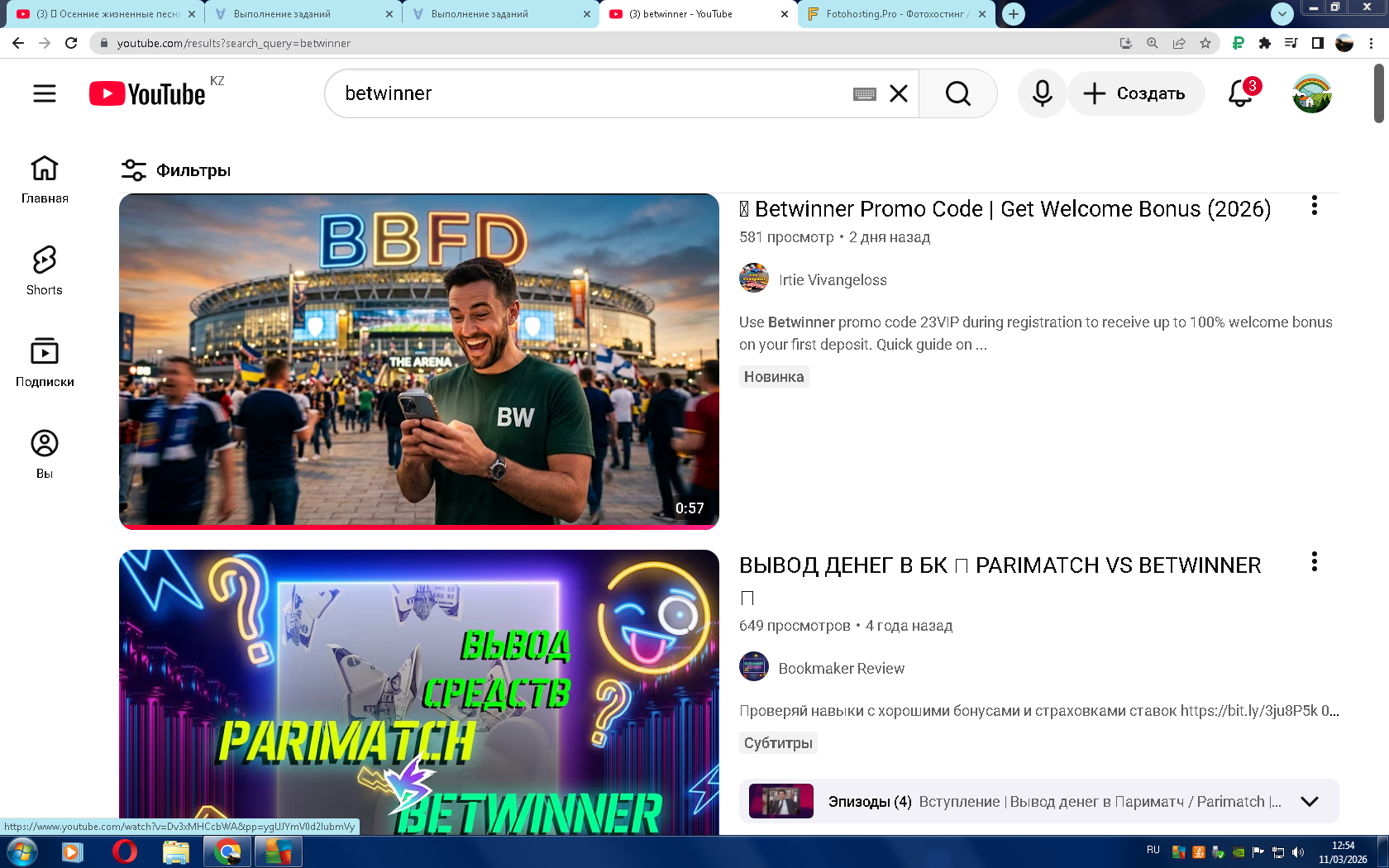
Task: Open options for ВЫВОД ДЕНЕГ В БК video
Action: 1315,562
